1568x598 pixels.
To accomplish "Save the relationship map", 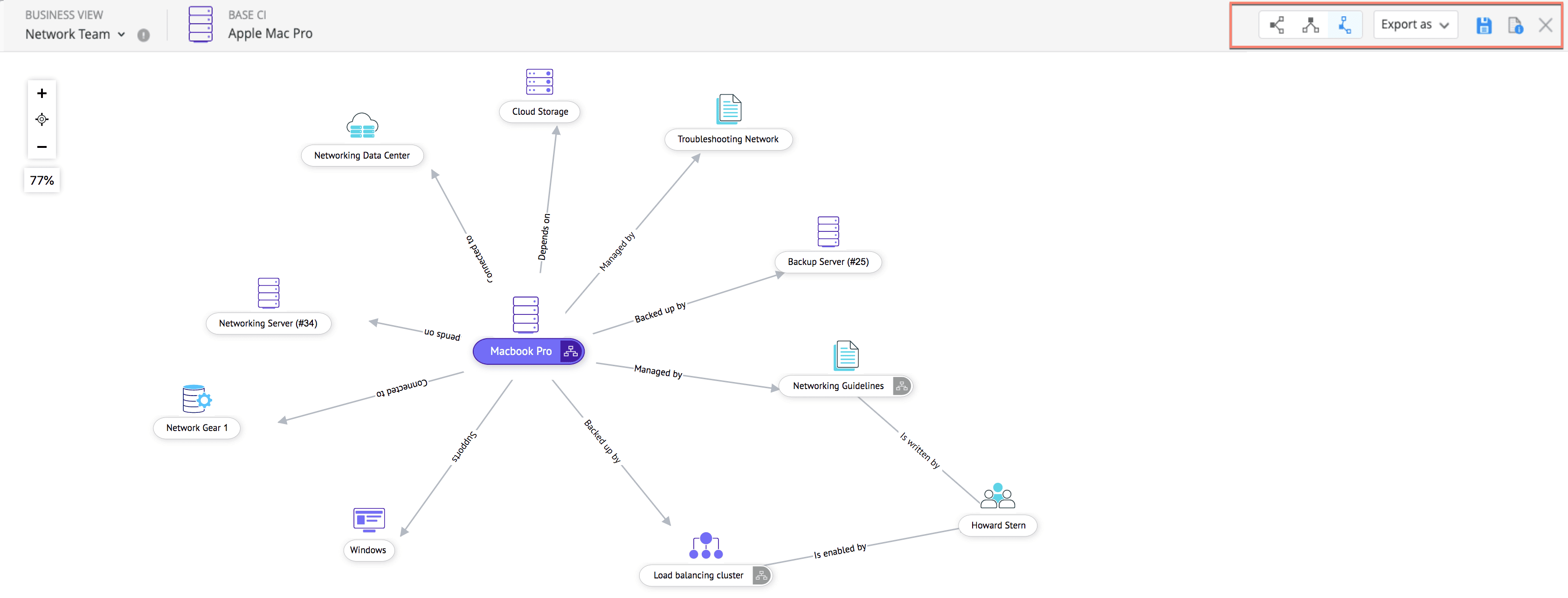I will tap(1484, 26).
